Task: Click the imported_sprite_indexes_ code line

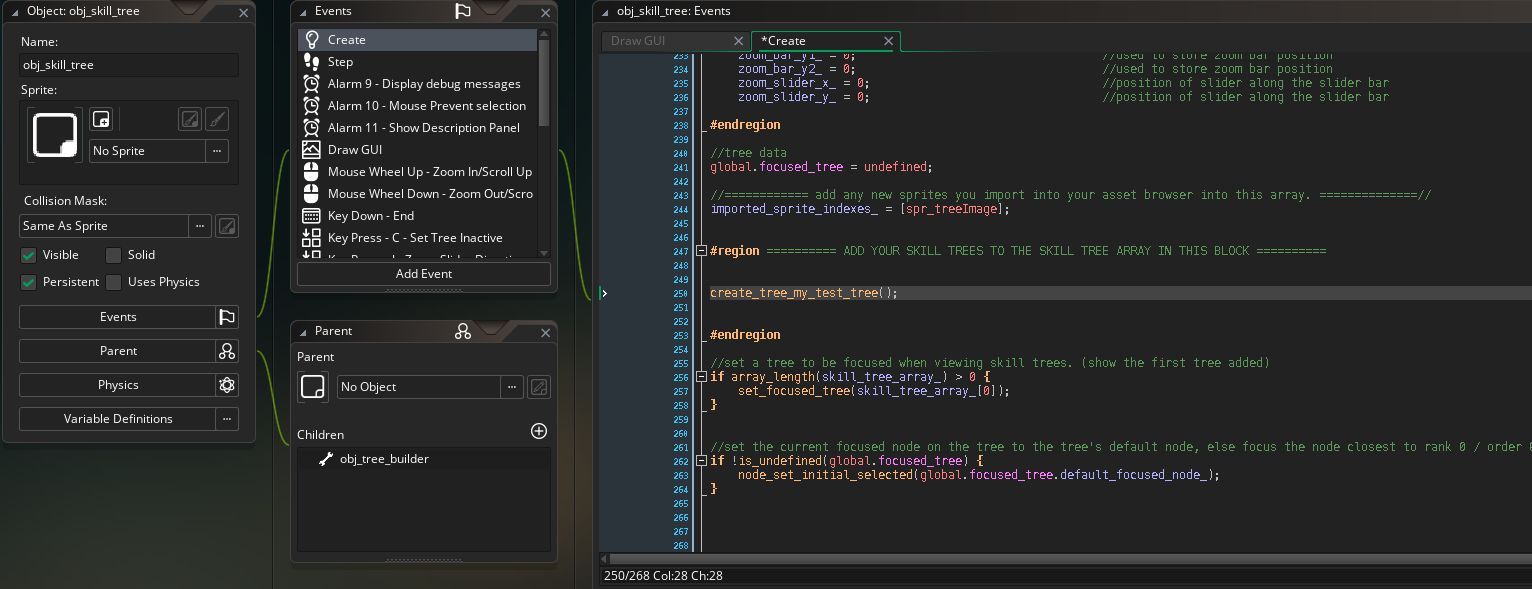Action: click(860, 209)
